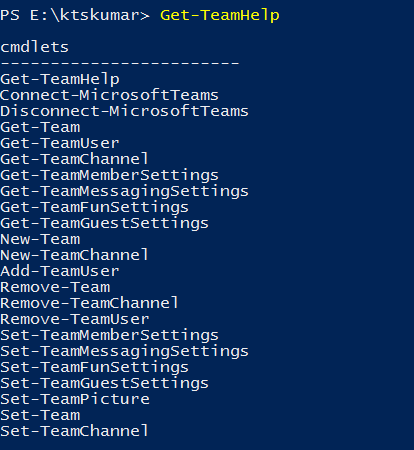
Task: Click the cmdlets column header
Action: coord(34,47)
